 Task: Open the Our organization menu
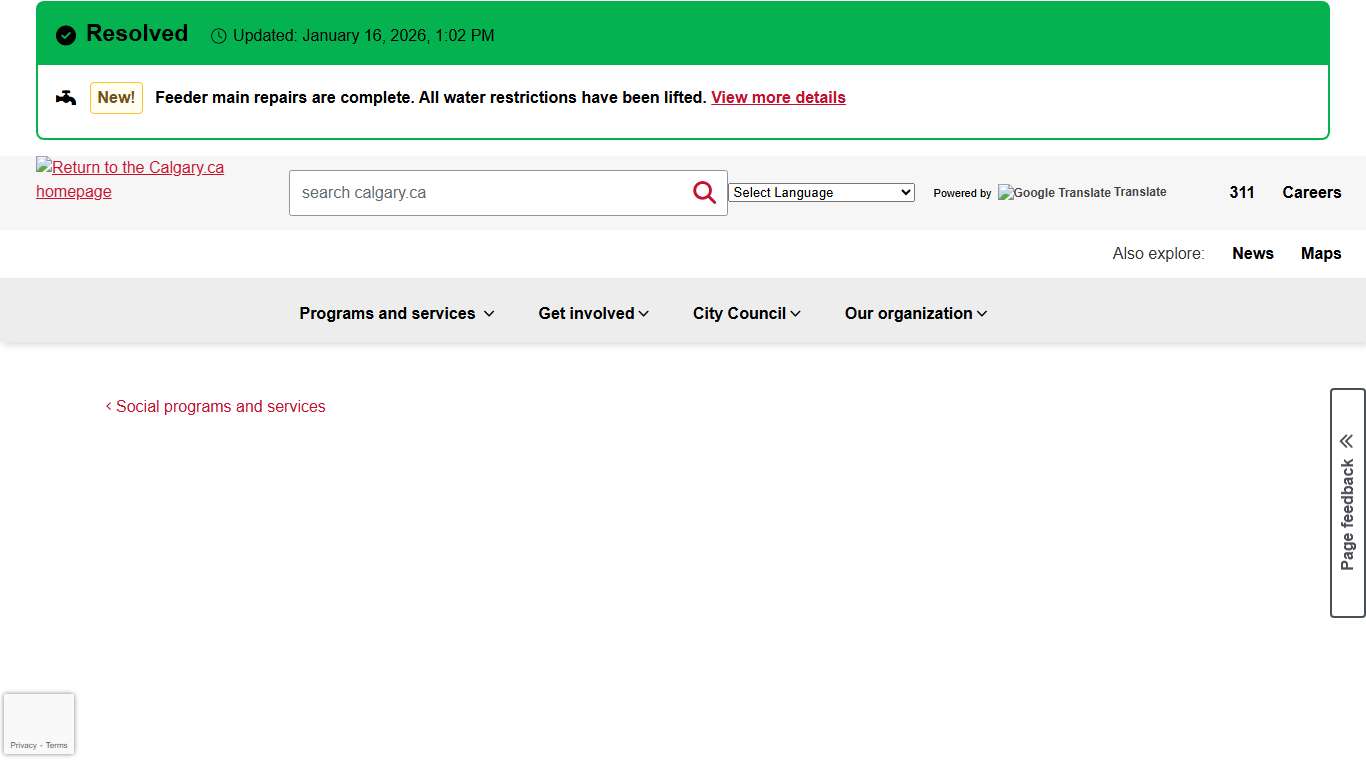[x=916, y=314]
